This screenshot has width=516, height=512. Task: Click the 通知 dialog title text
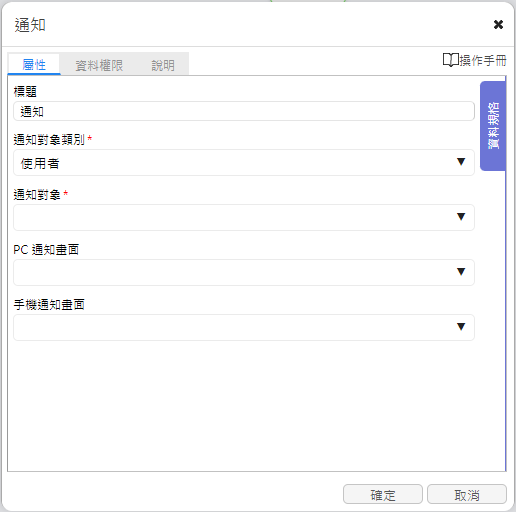click(x=30, y=25)
